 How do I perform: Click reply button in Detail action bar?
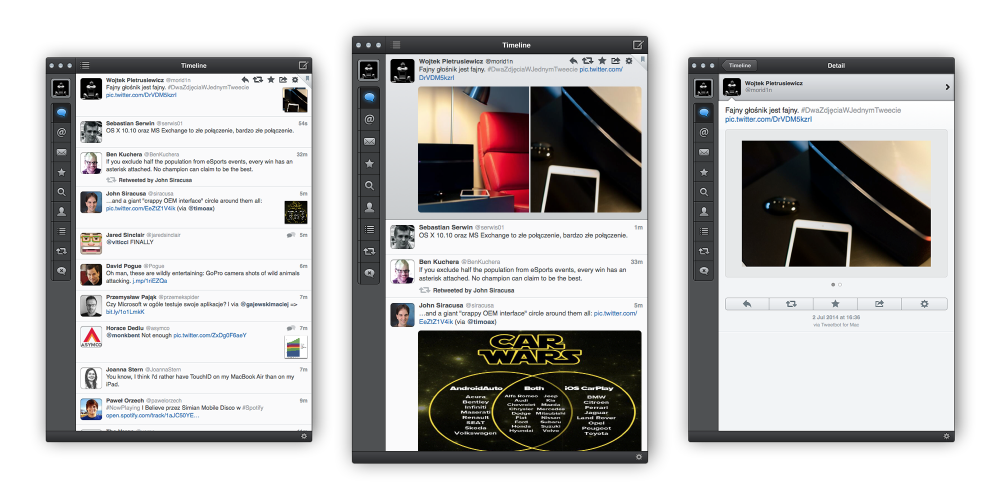point(747,304)
